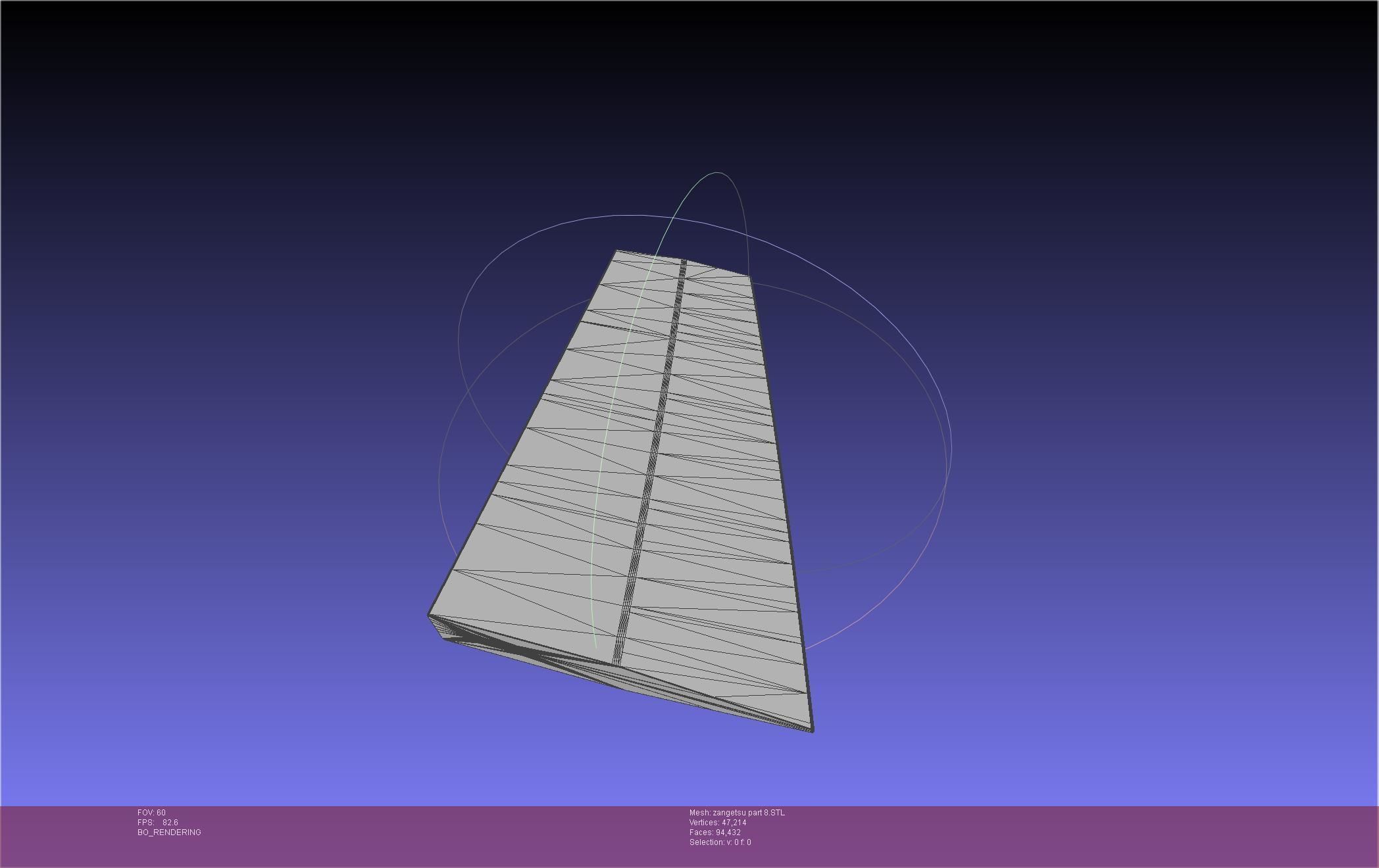Click the FOV: 60 readout

(x=151, y=813)
